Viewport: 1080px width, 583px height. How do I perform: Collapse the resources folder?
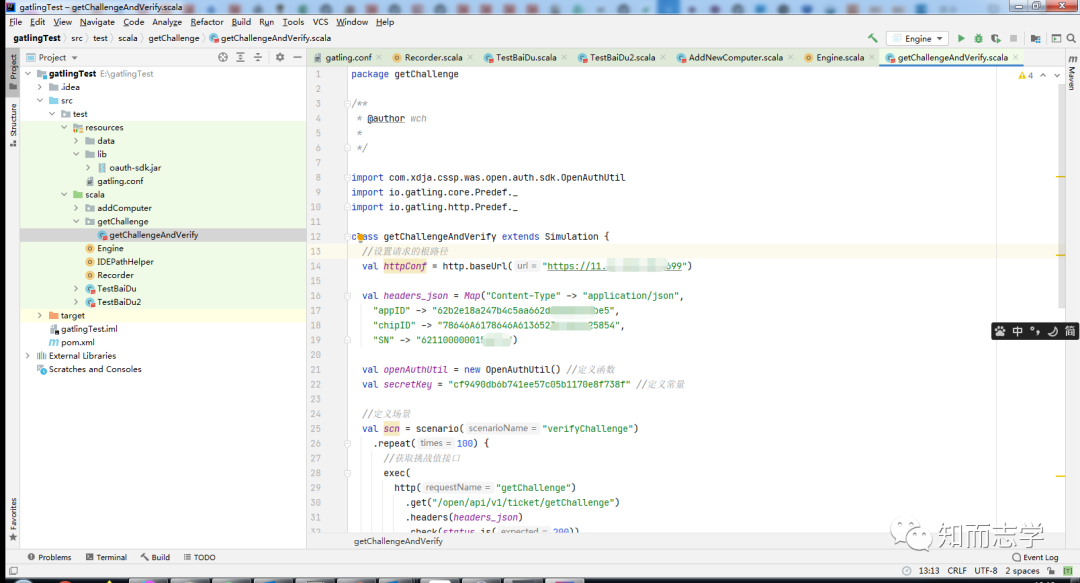(64, 127)
